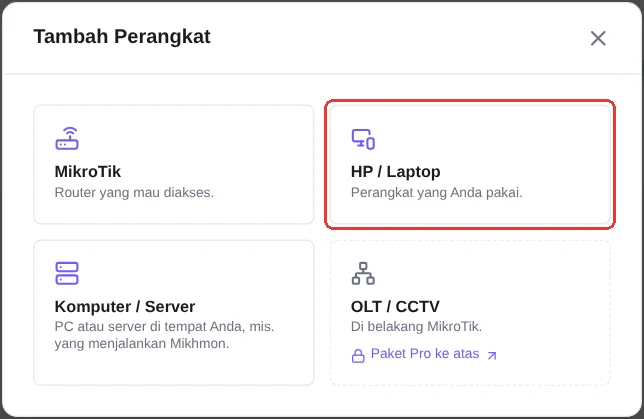This screenshot has width=644, height=419.
Task: Open the Paket Pro ke atas link
Action: tap(424, 354)
